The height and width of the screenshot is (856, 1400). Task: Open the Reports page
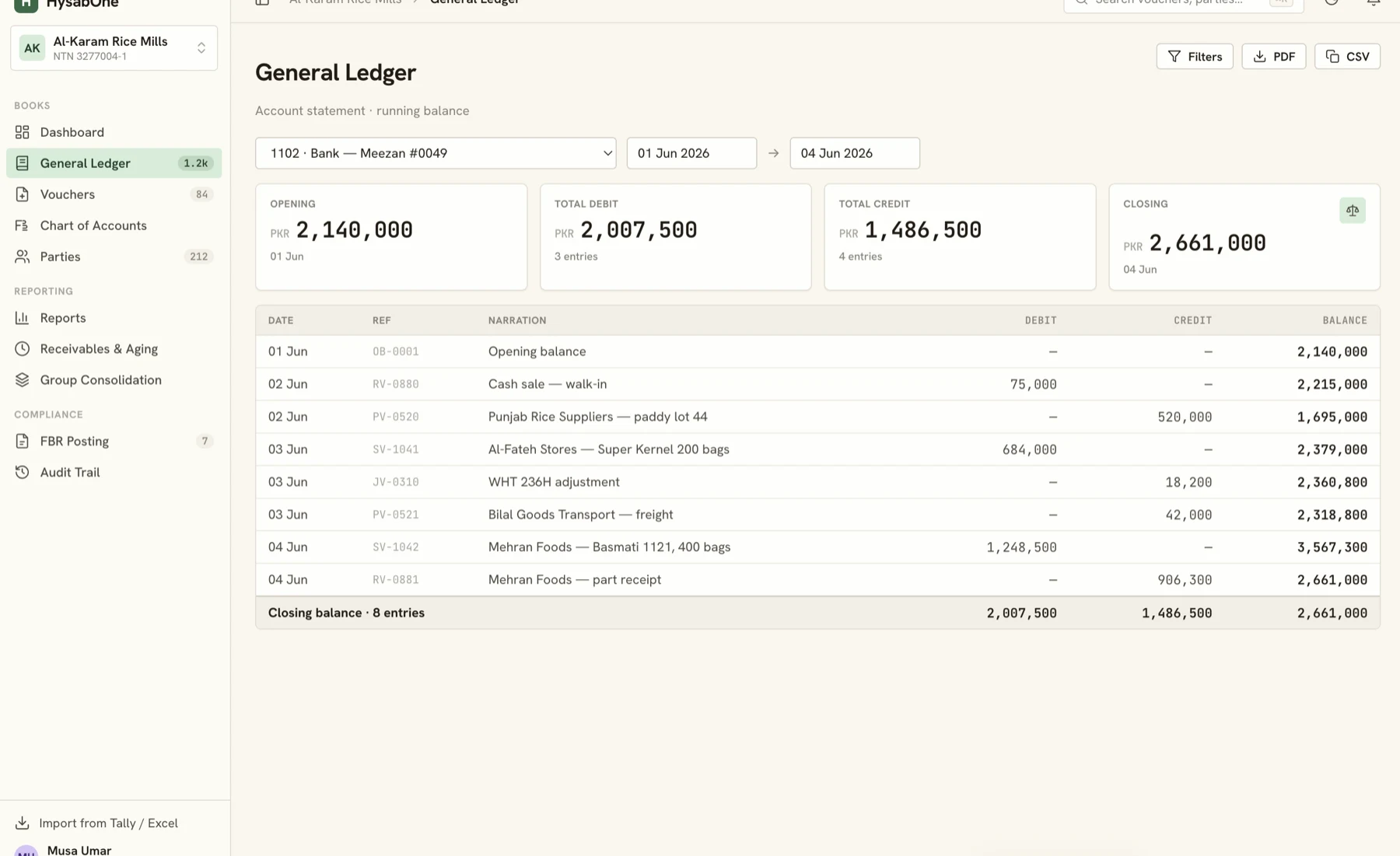coord(114,318)
